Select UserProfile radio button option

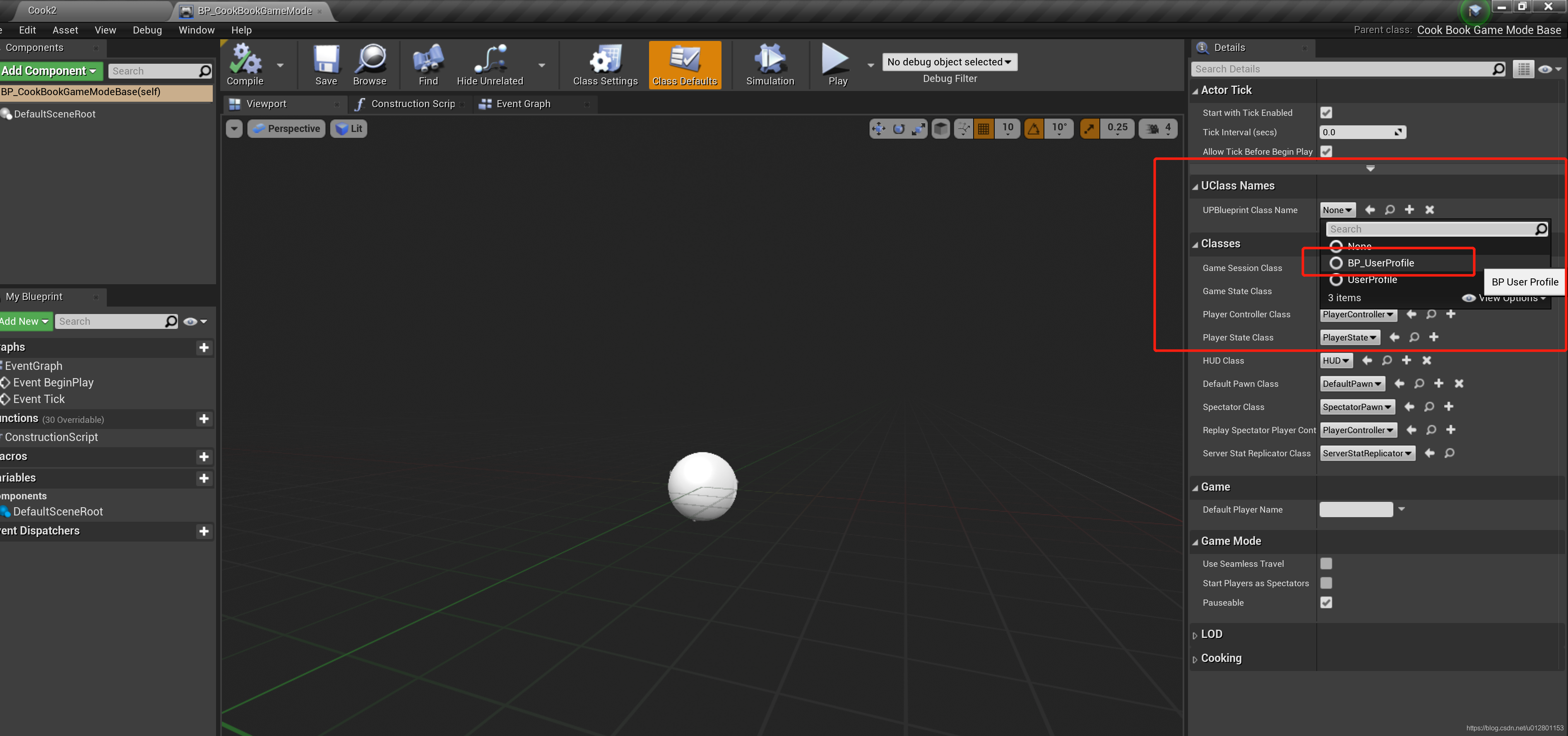pos(1337,279)
